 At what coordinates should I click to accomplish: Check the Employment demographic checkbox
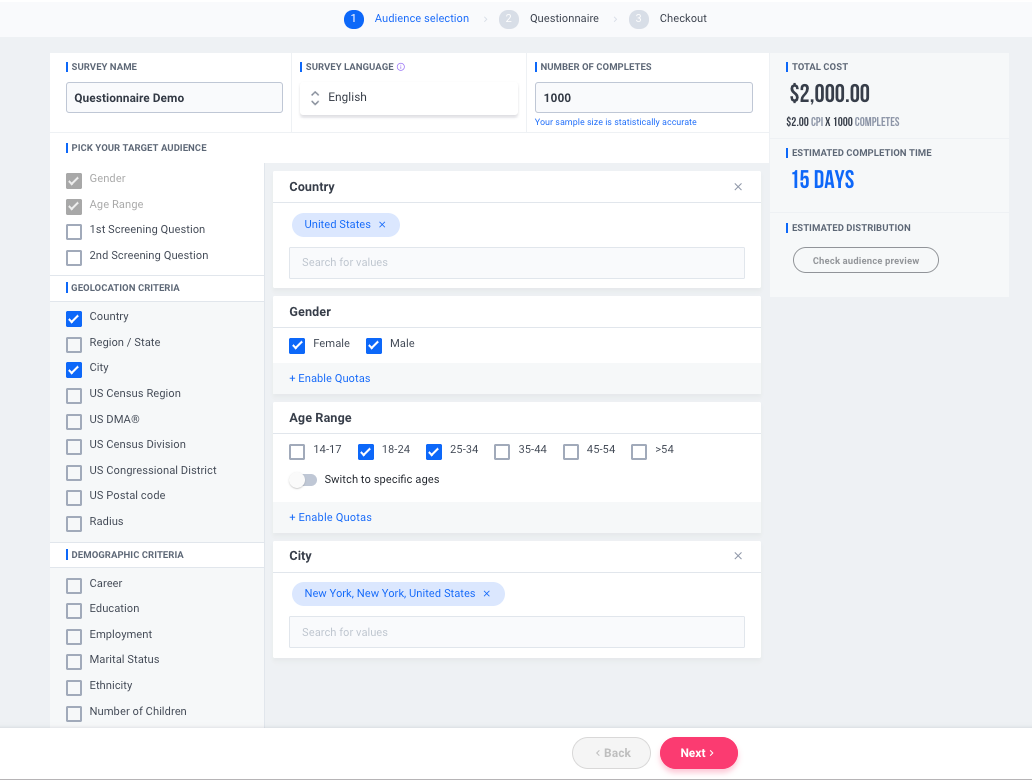[x=74, y=637]
